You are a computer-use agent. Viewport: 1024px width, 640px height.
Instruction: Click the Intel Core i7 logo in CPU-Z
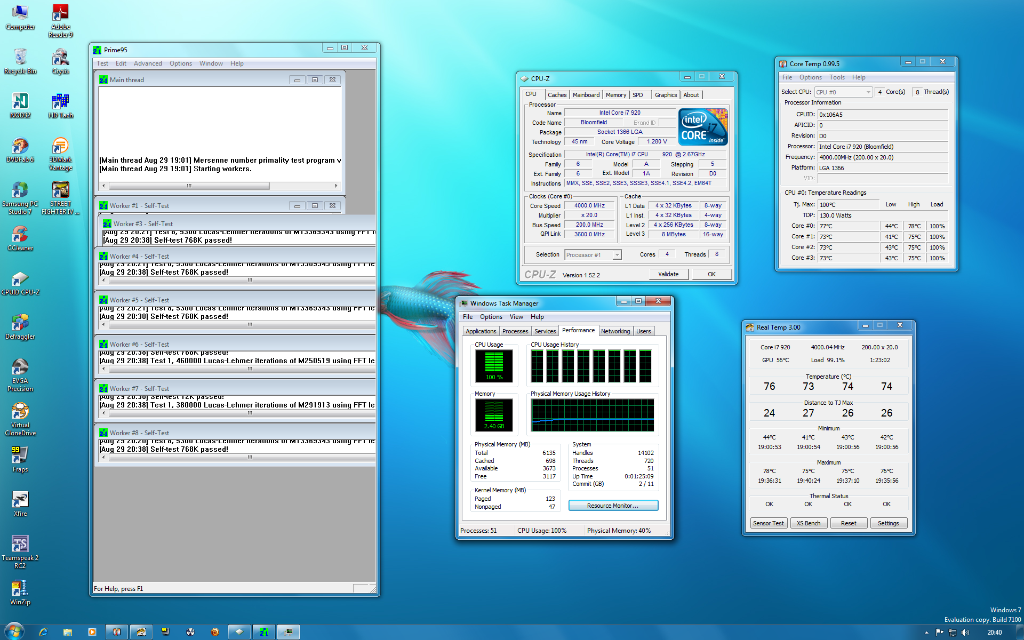(x=702, y=127)
